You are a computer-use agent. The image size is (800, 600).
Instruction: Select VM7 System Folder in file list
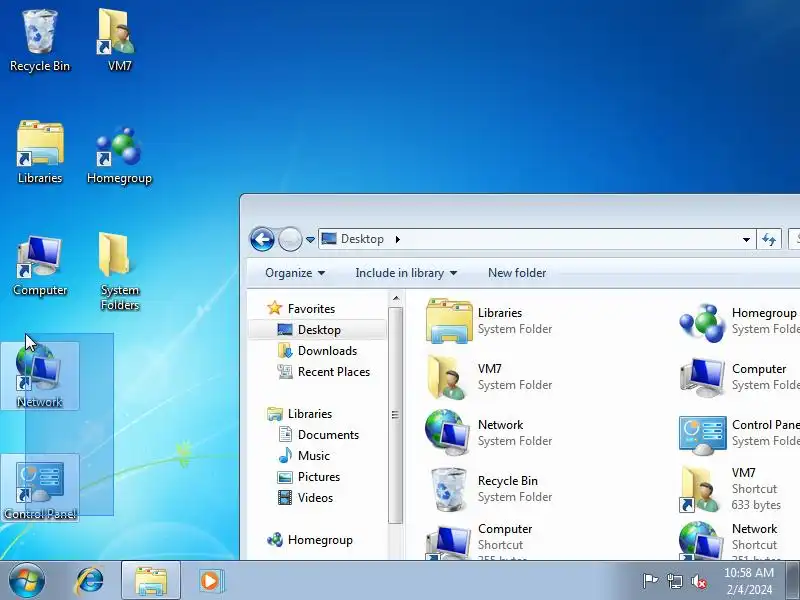pos(490,377)
